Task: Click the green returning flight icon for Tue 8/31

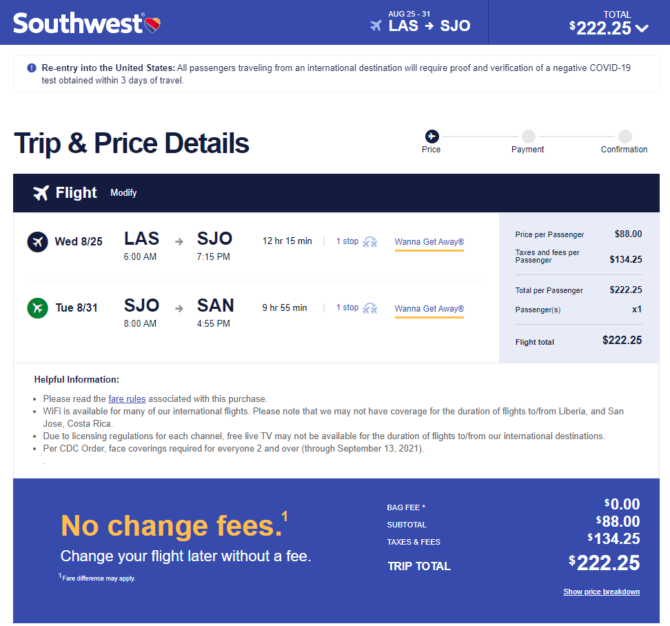Action: pyautogui.click(x=38, y=308)
